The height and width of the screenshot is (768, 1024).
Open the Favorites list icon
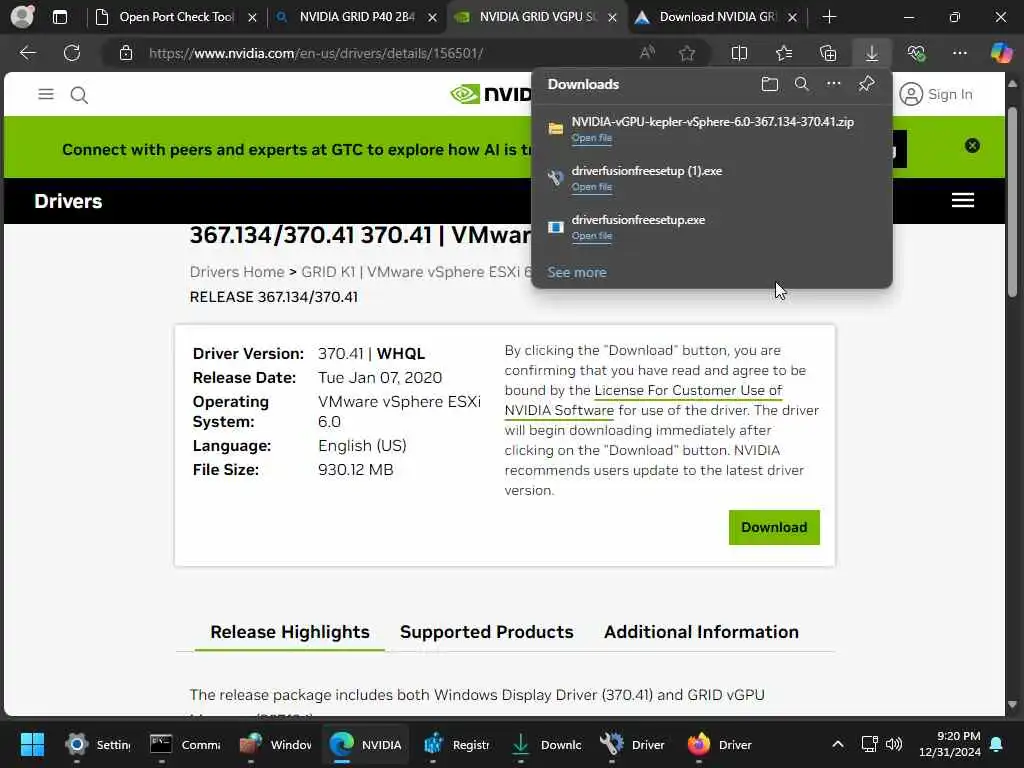pyautogui.click(x=784, y=53)
